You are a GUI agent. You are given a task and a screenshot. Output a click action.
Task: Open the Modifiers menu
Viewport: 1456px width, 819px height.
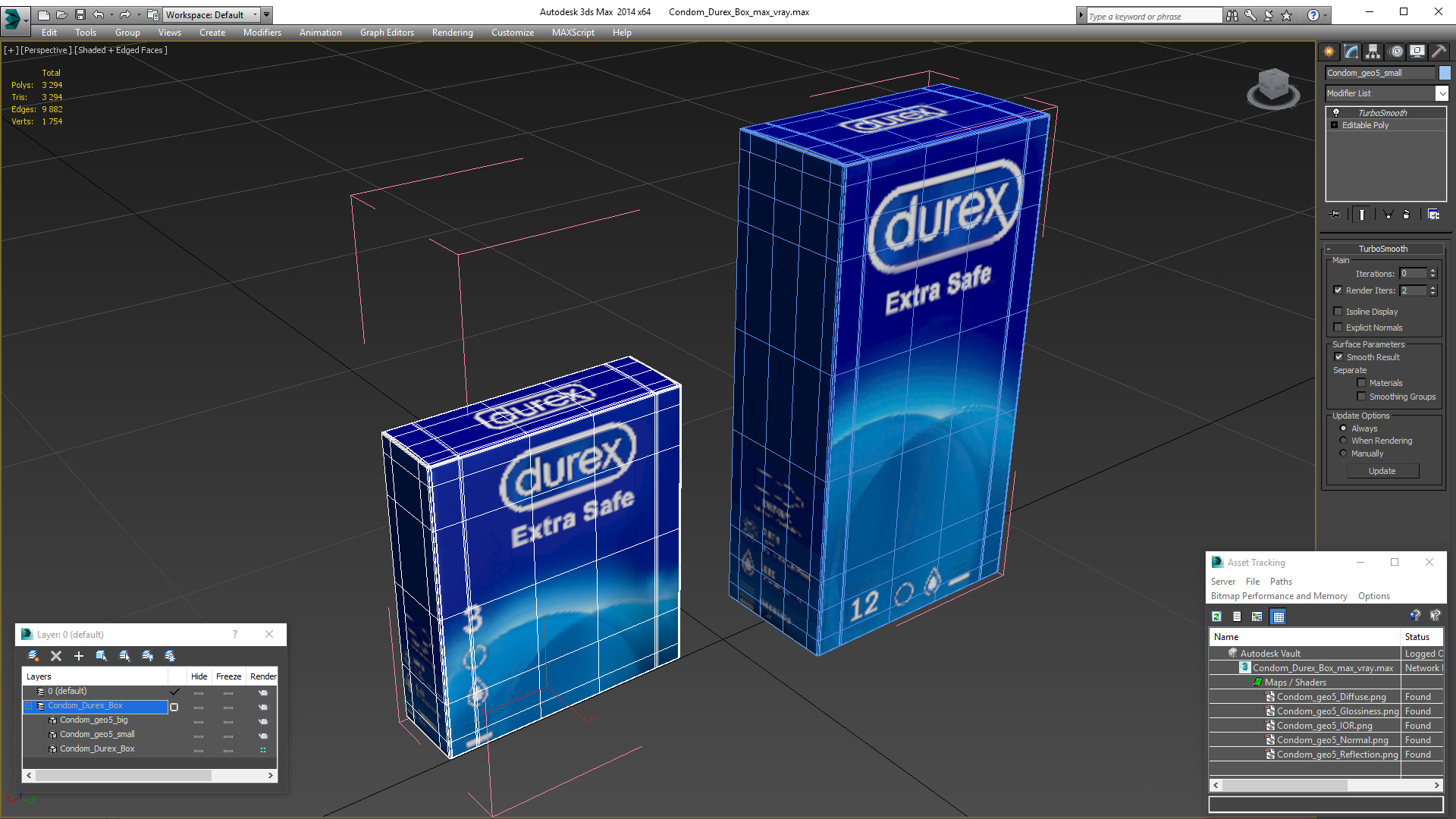262,33
